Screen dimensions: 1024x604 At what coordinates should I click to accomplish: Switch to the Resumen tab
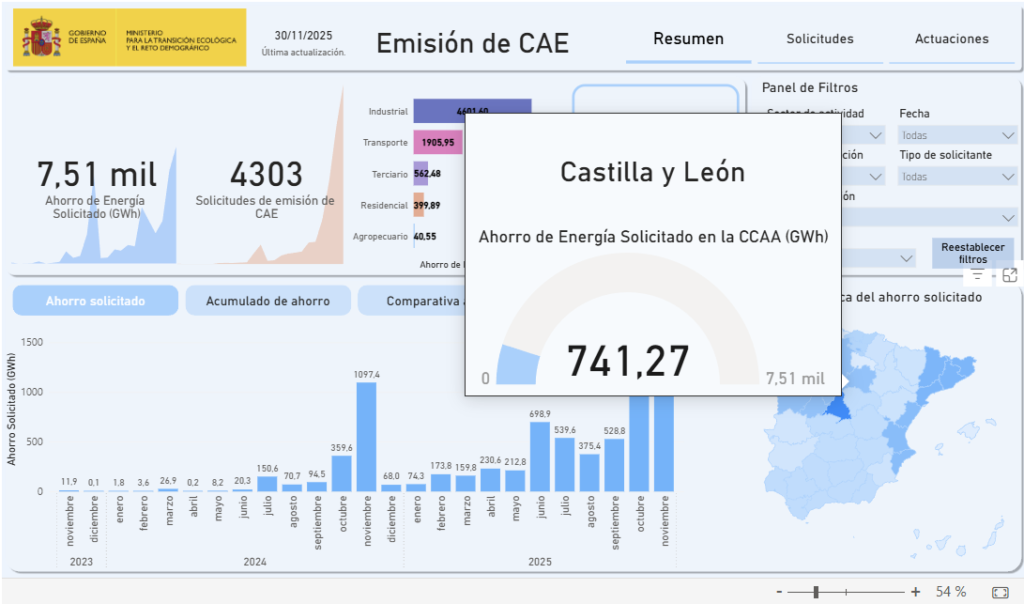[x=688, y=39]
